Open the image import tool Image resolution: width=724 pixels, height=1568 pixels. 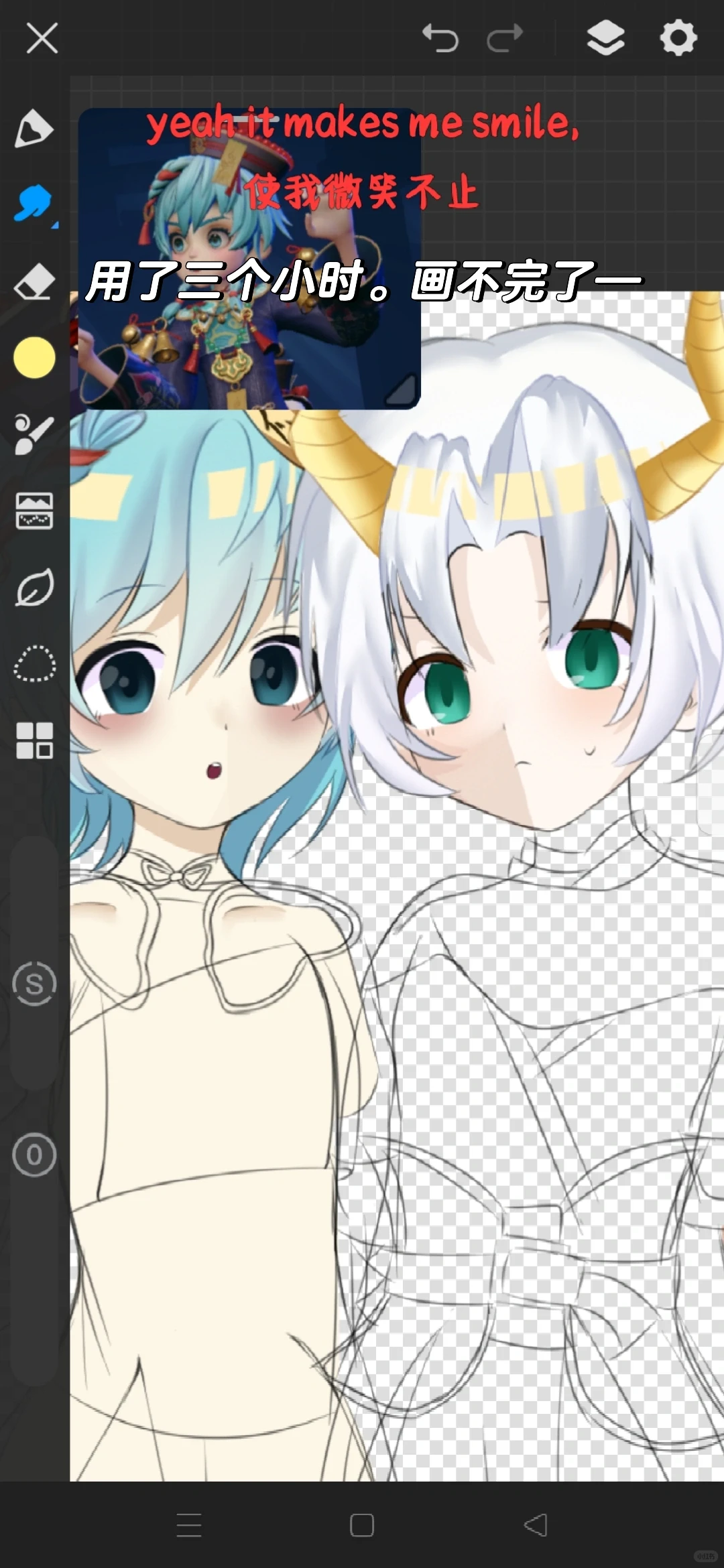[34, 511]
